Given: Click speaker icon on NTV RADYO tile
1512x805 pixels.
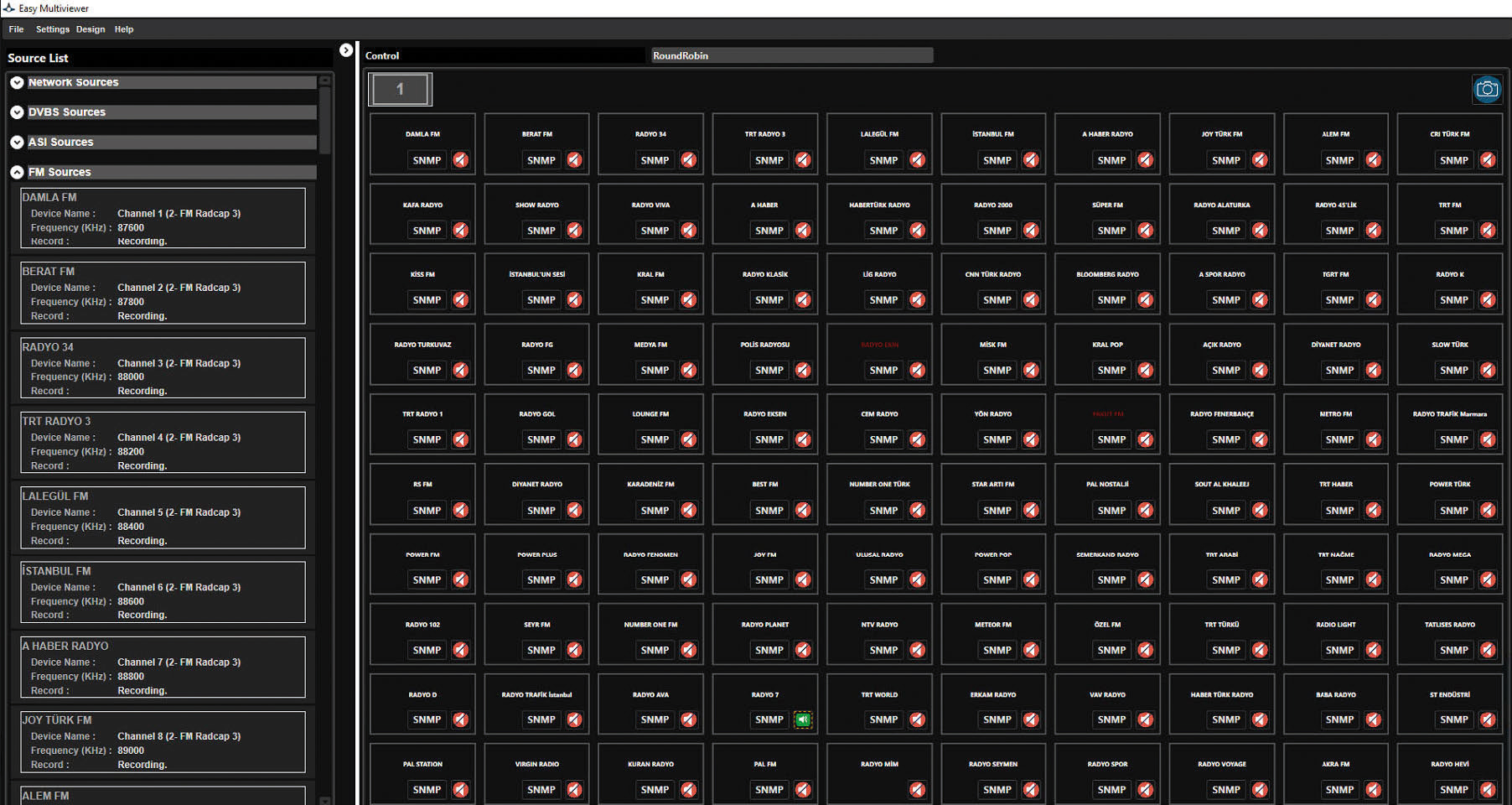Looking at the screenshot, I should click(x=918, y=650).
